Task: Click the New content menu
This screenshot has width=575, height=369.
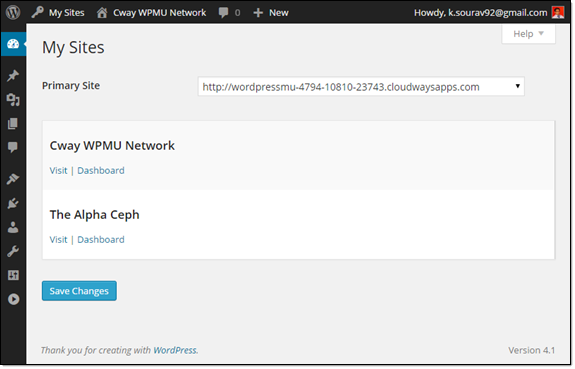Action: [x=271, y=12]
